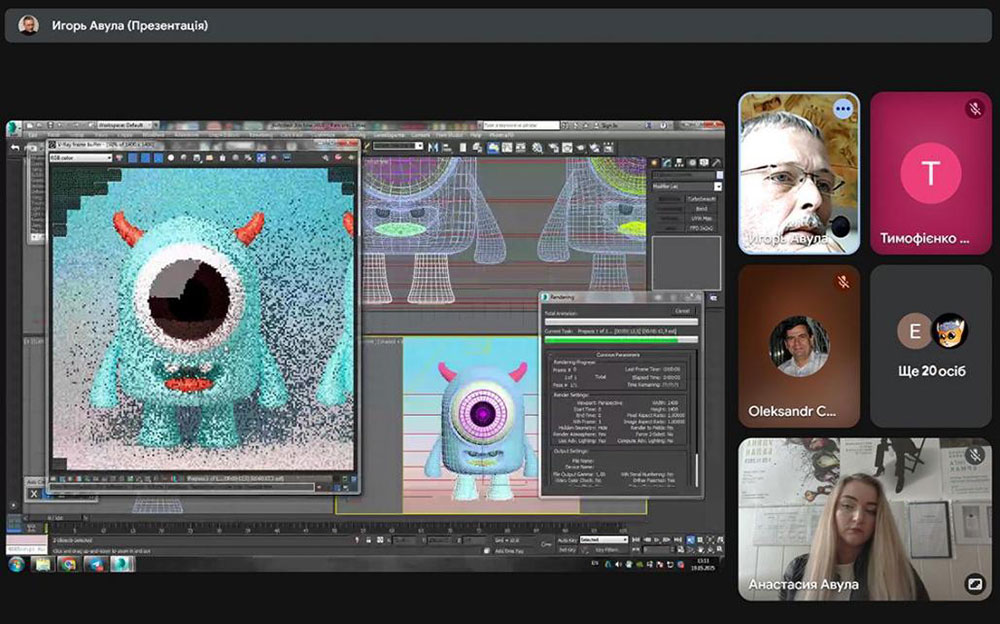Select the Mirror tool in main toolbar
1000x624 pixels.
tap(434, 148)
